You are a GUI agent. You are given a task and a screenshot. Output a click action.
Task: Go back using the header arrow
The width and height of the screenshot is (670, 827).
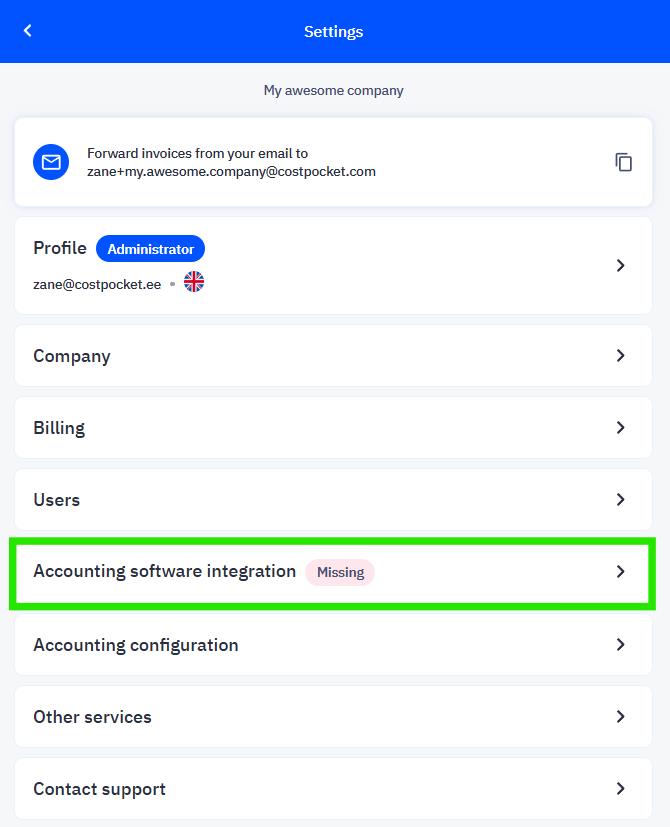[28, 31]
